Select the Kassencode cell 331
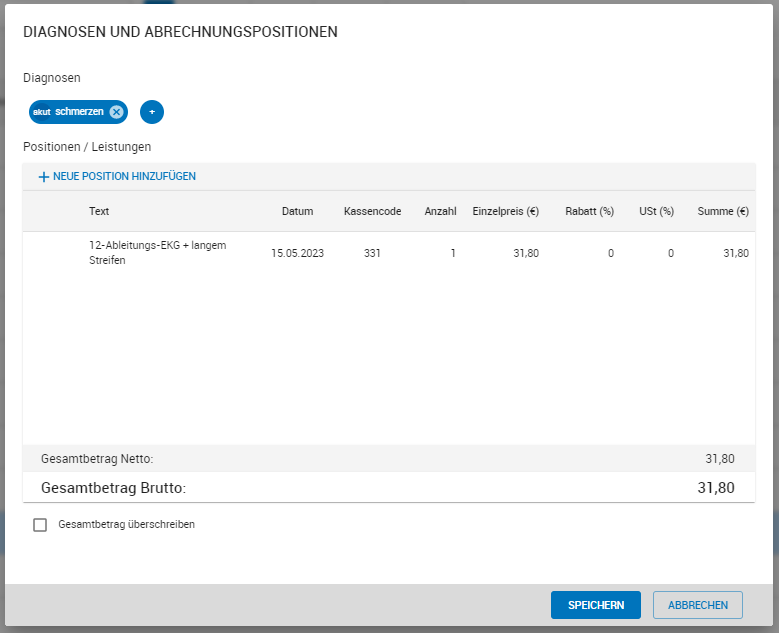Viewport: 779px width, 633px height. point(372,254)
